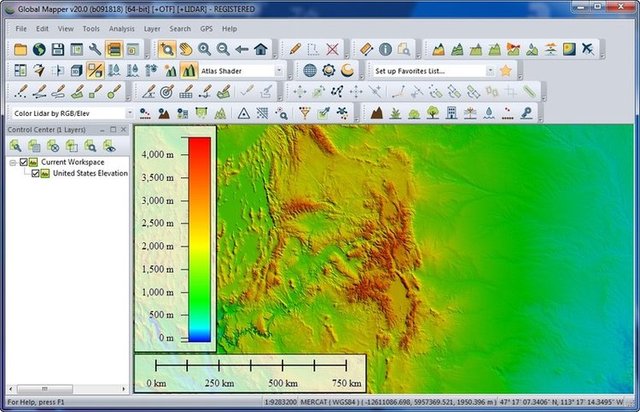Collapse the Current Workspace tree node
This screenshot has width=640, height=412.
(x=13, y=162)
